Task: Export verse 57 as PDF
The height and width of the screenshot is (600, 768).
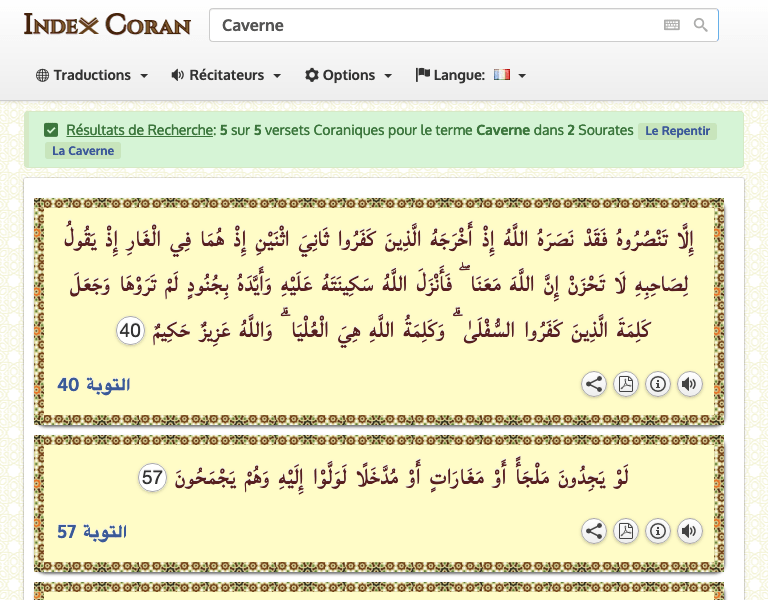Action: click(626, 532)
